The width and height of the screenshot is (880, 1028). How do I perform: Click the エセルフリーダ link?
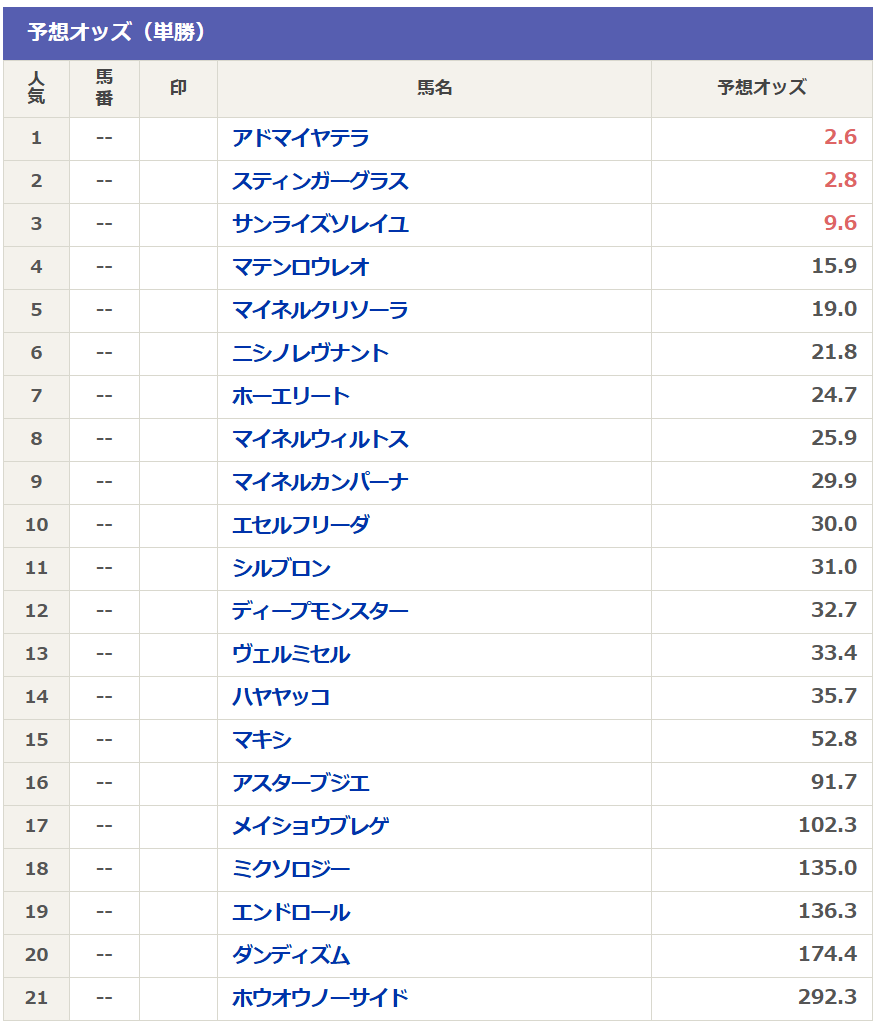coord(300,525)
